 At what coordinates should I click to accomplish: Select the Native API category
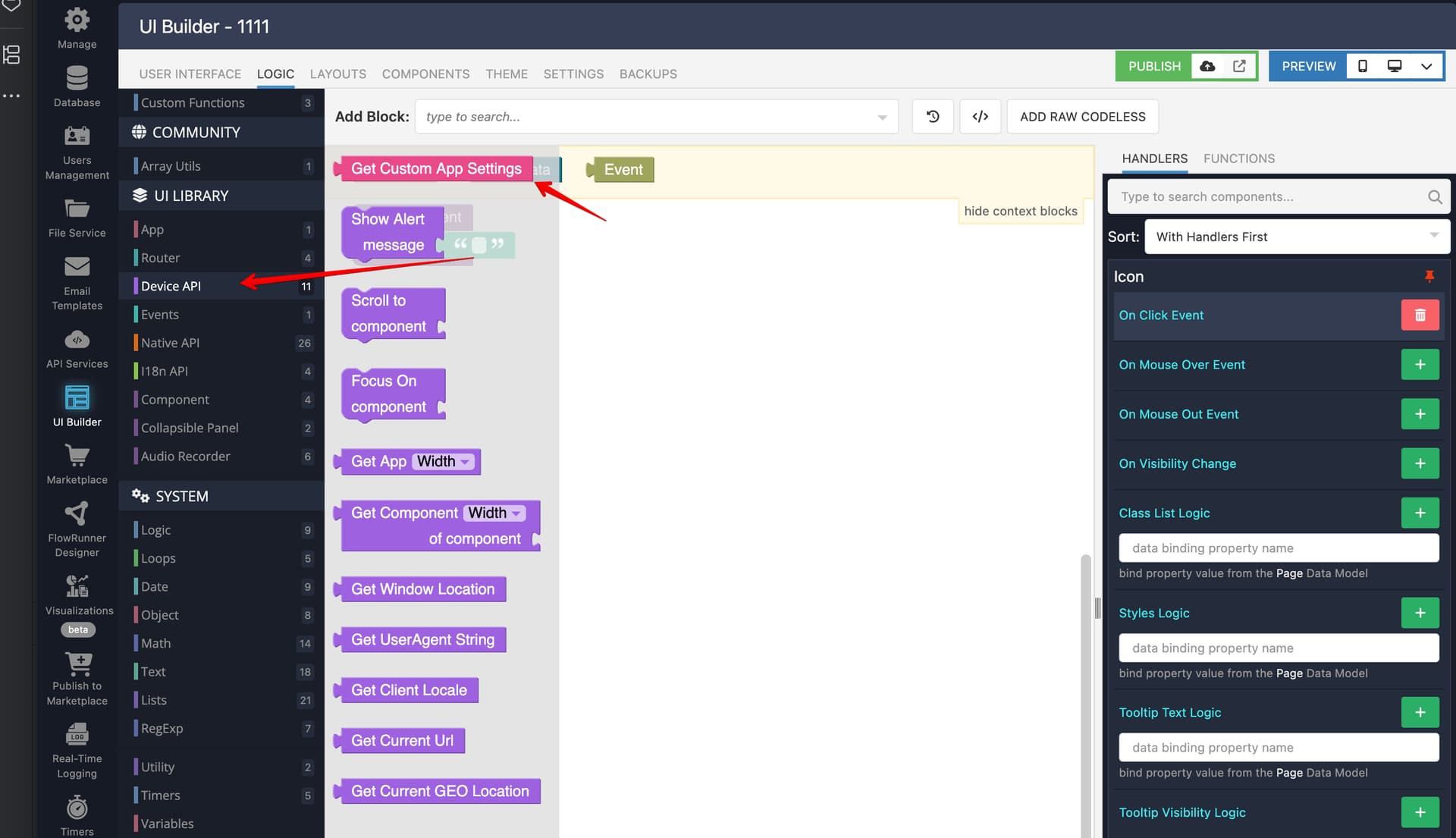point(170,343)
